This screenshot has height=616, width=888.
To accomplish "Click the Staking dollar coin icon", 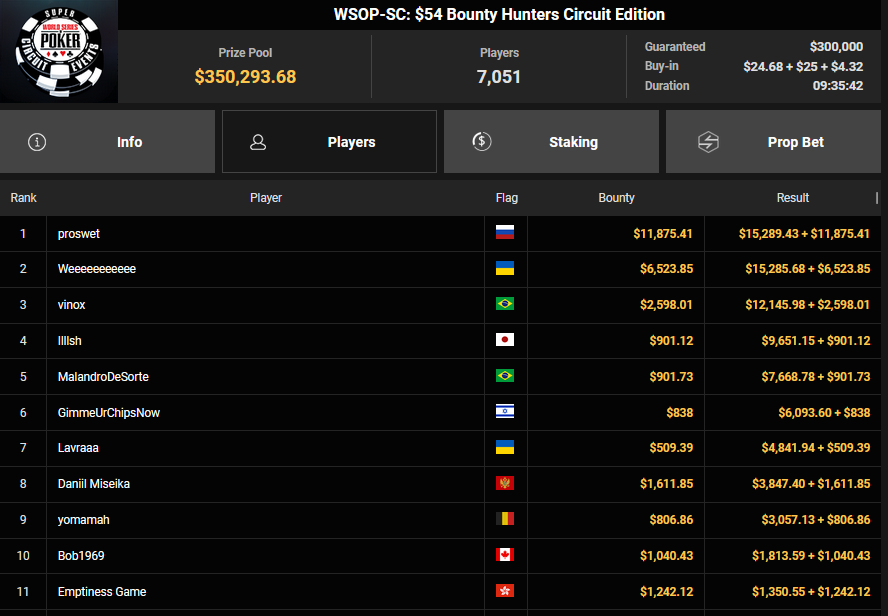I will (x=481, y=142).
